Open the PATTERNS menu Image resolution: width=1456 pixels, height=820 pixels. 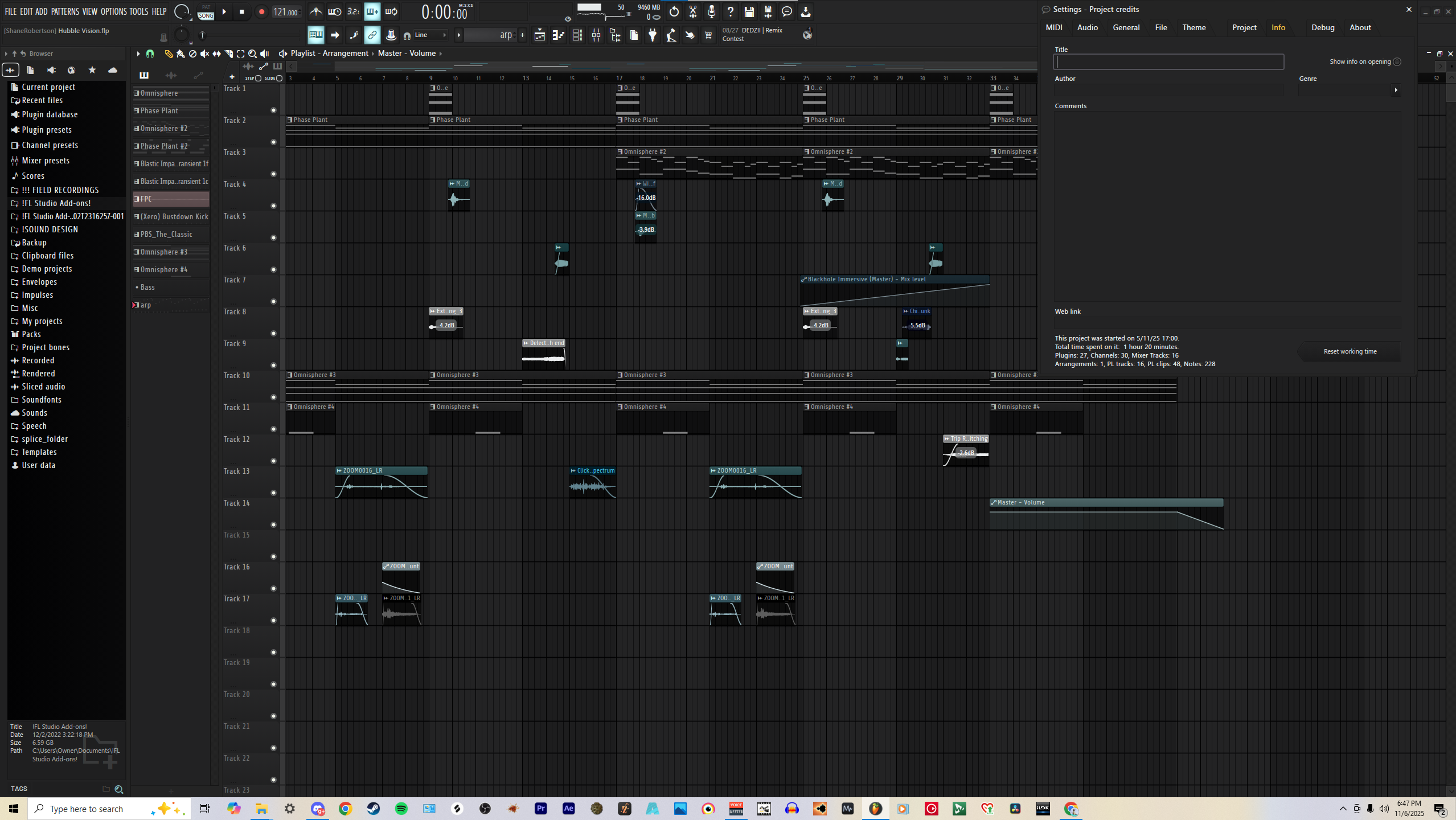[65, 11]
